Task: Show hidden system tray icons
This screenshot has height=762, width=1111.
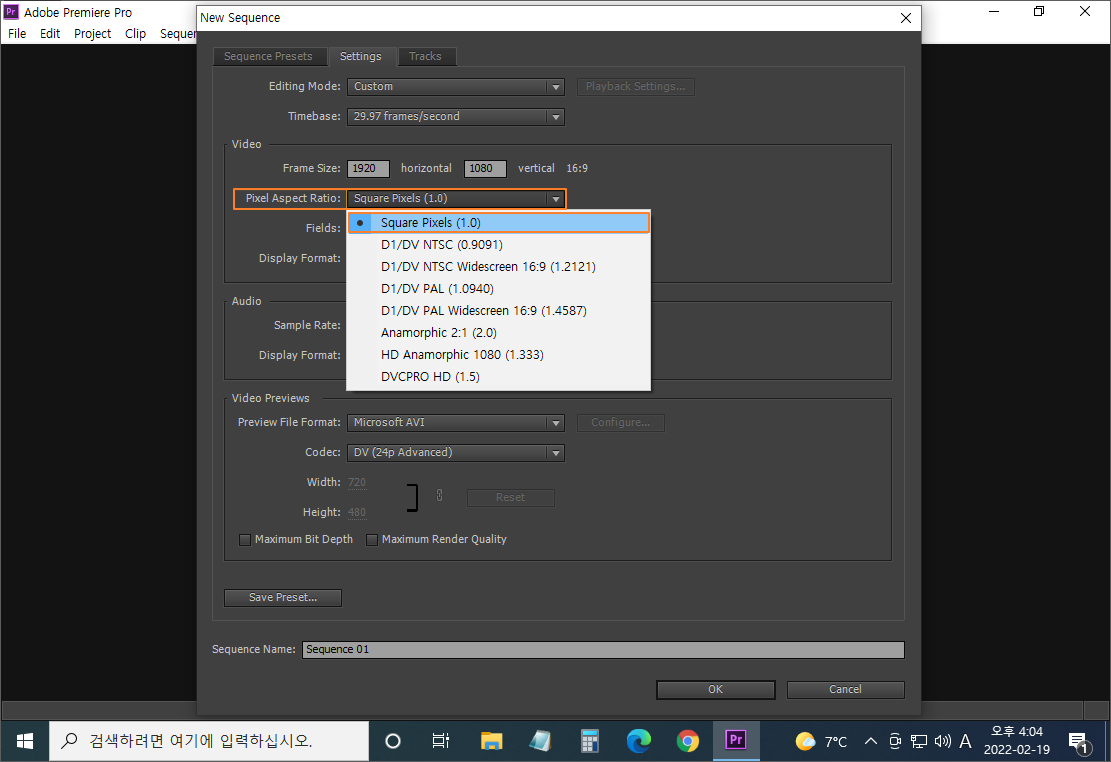Action: point(871,741)
